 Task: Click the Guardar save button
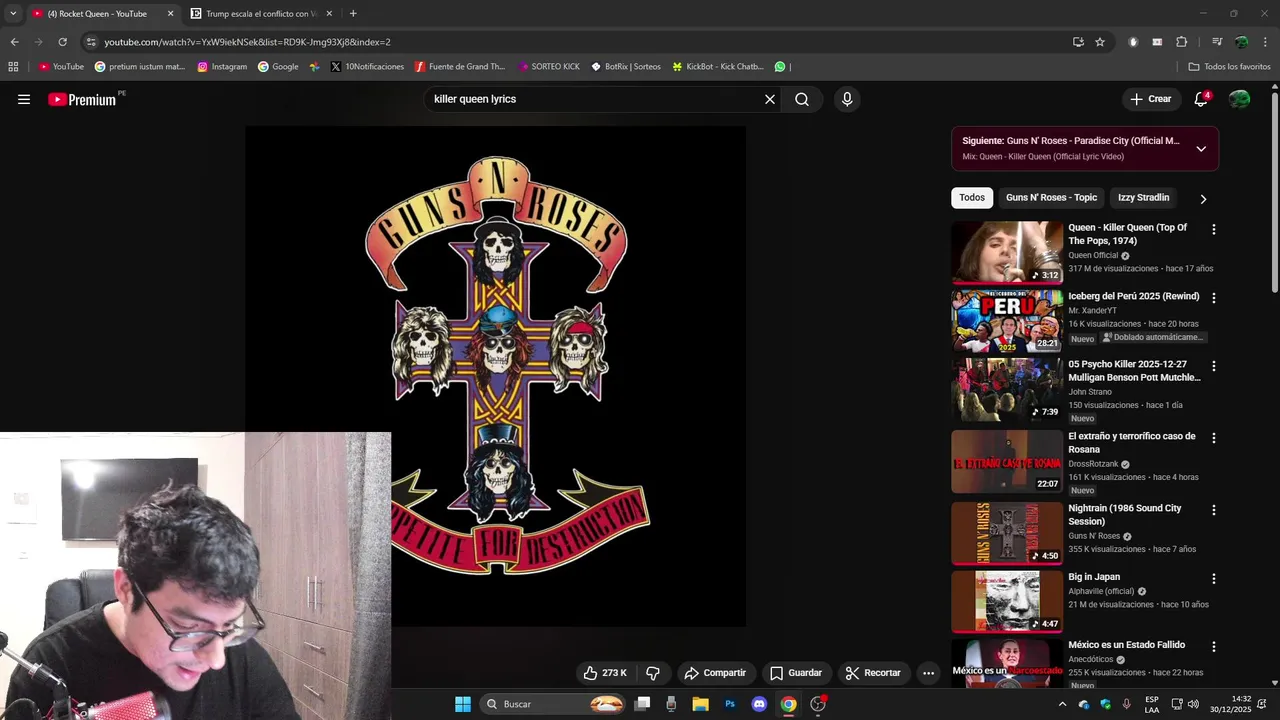click(796, 673)
